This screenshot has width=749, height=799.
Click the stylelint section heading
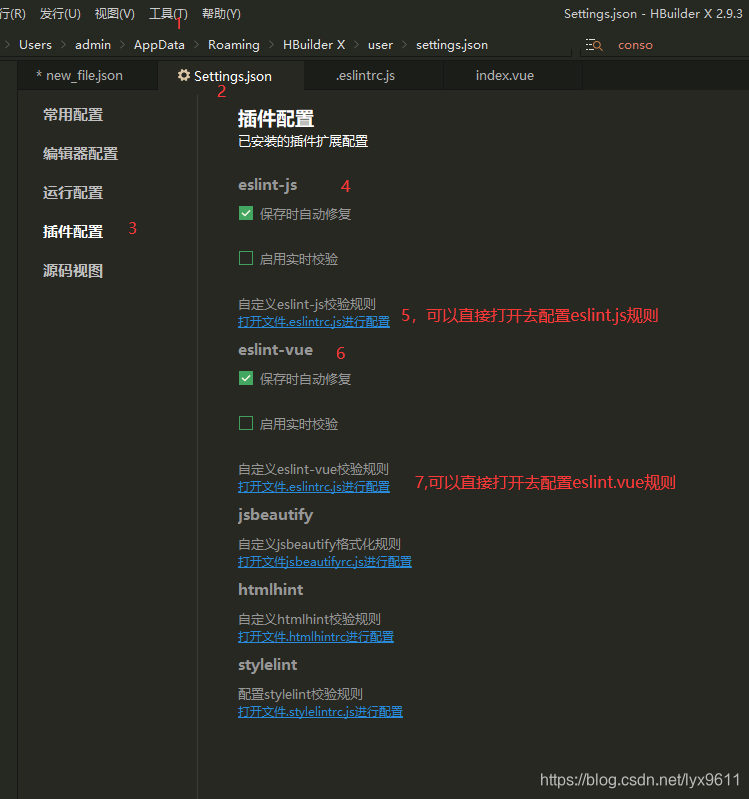click(x=268, y=664)
